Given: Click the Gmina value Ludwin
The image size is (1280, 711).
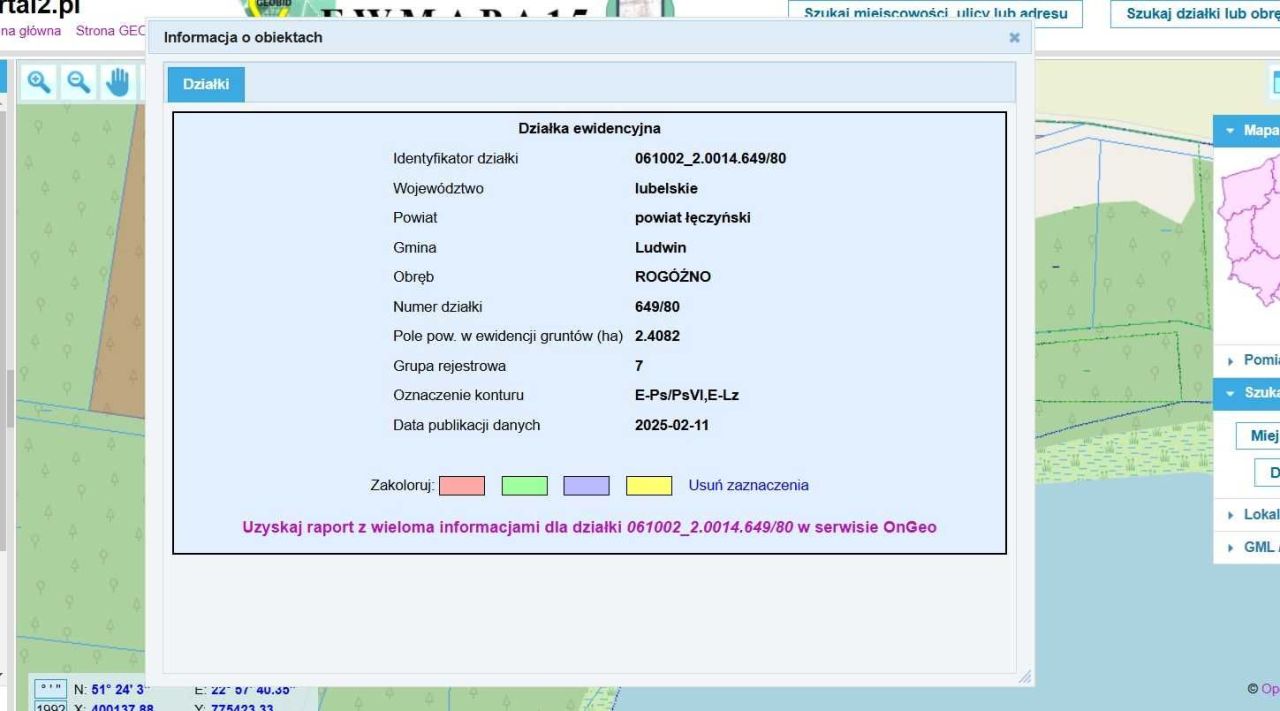Looking at the screenshot, I should click(659, 247).
